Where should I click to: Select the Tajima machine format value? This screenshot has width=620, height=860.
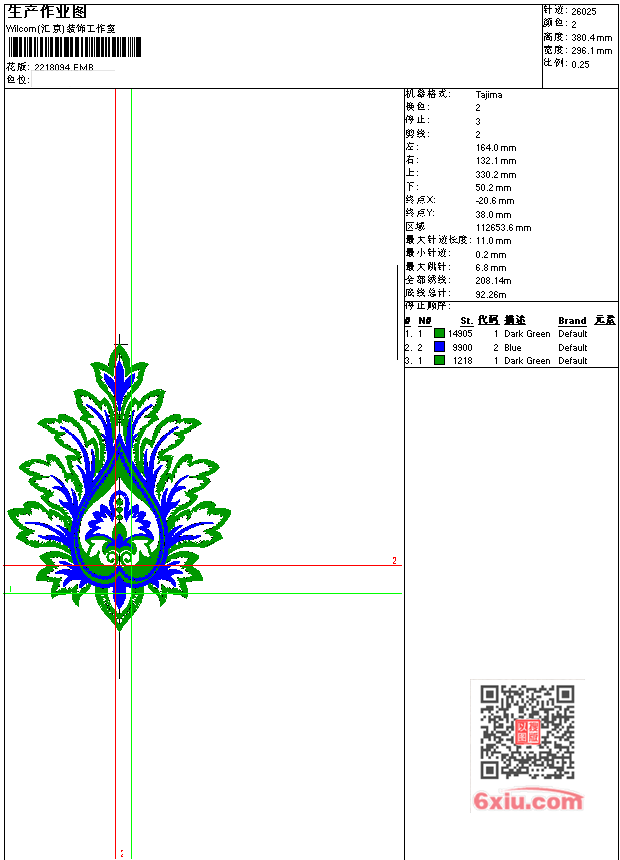click(x=489, y=94)
